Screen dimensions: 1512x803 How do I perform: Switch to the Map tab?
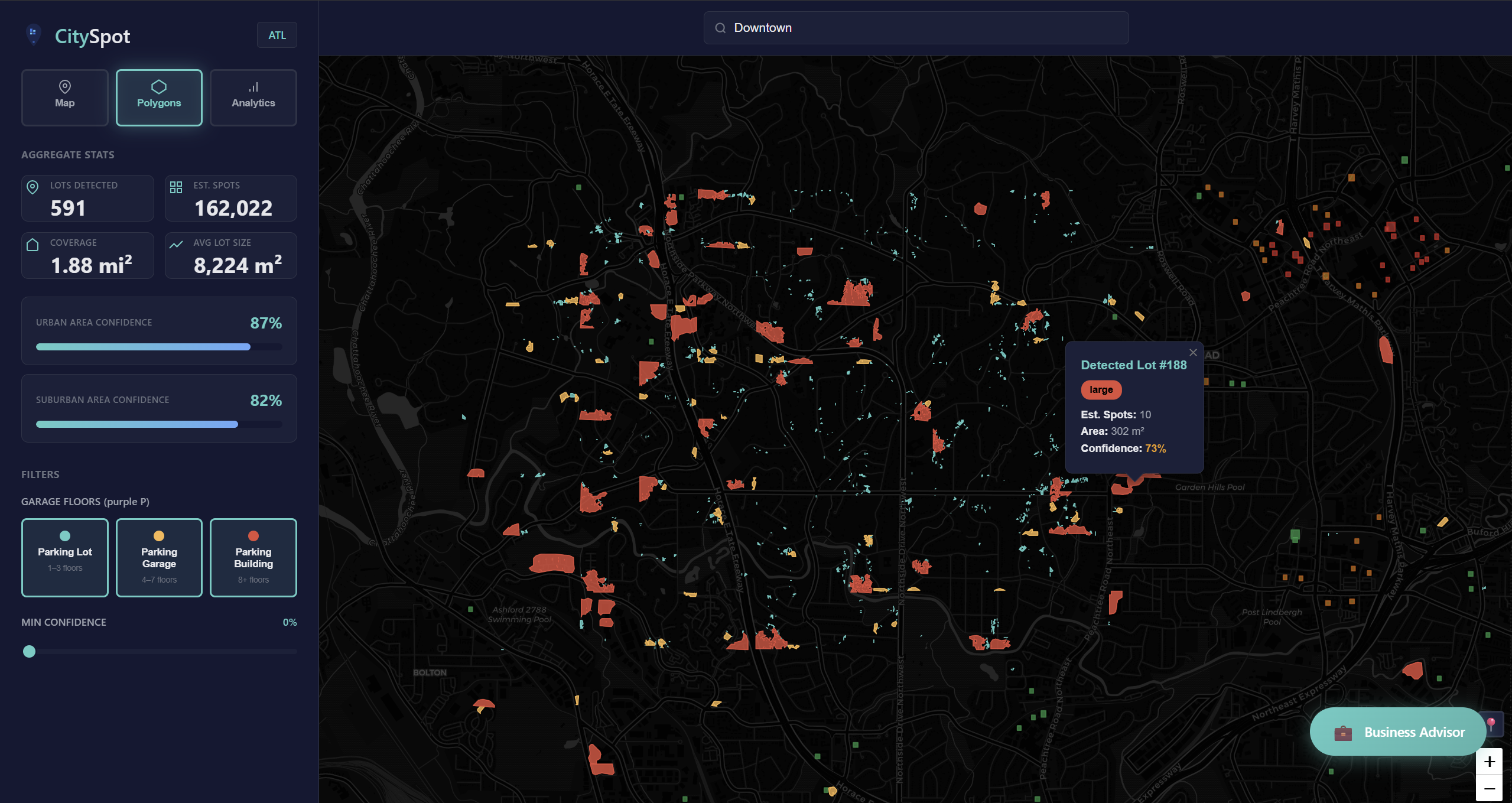coord(65,97)
